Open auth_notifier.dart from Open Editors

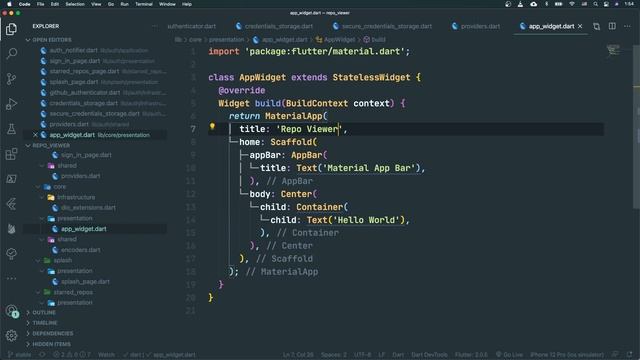(73, 50)
